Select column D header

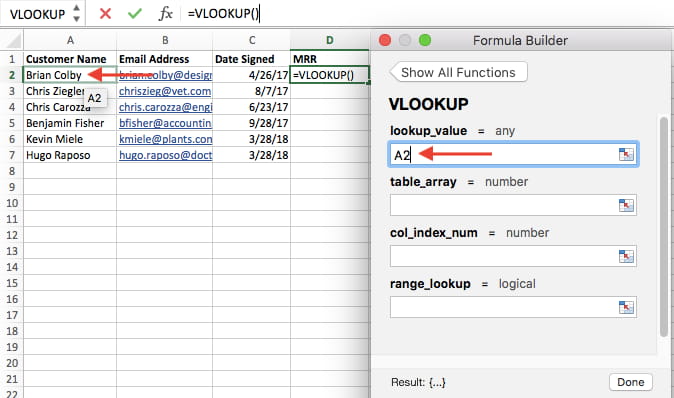tap(330, 40)
